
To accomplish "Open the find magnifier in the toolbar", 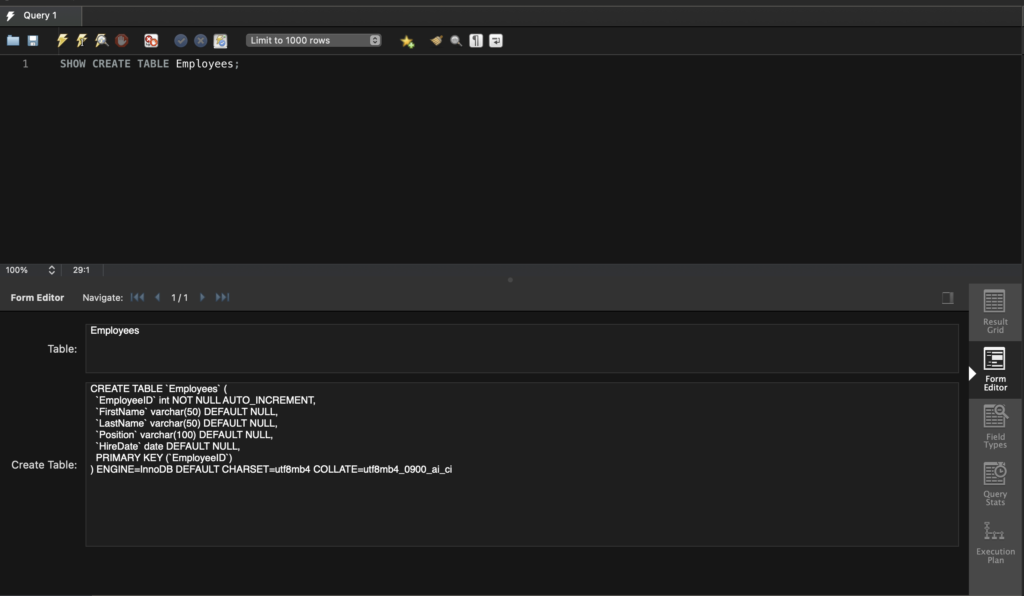I will (456, 41).
